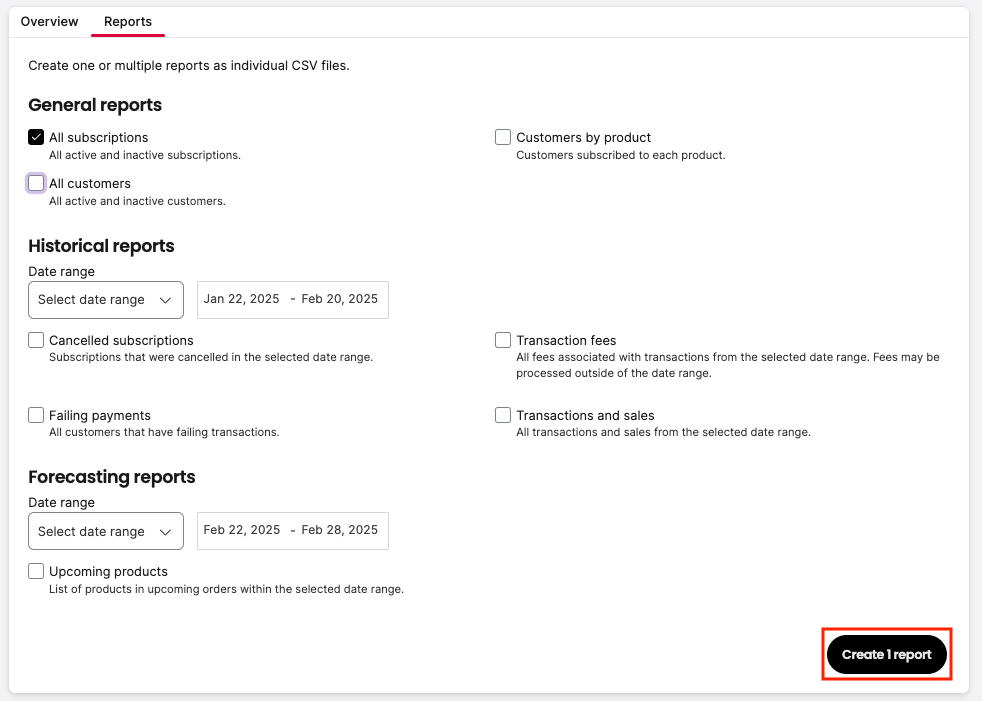Click the Feb 22, 2025 start date field
Viewport: 982px width, 701px height.
(242, 530)
